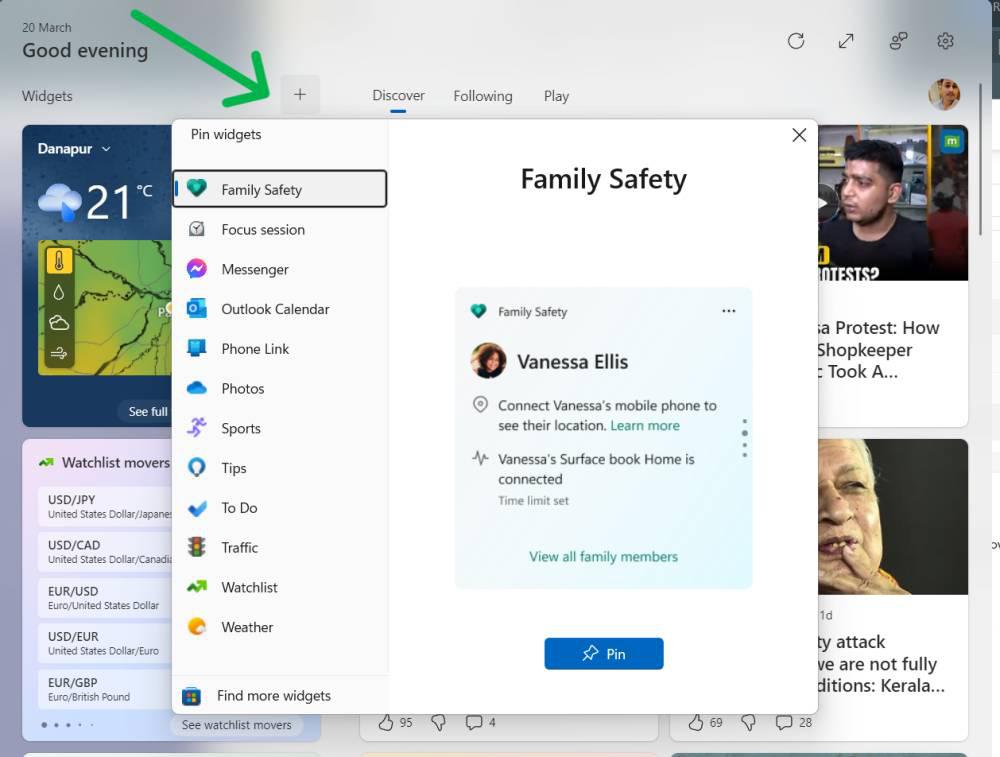Click the blue Pin button
This screenshot has width=1000, height=757.
tap(603, 654)
